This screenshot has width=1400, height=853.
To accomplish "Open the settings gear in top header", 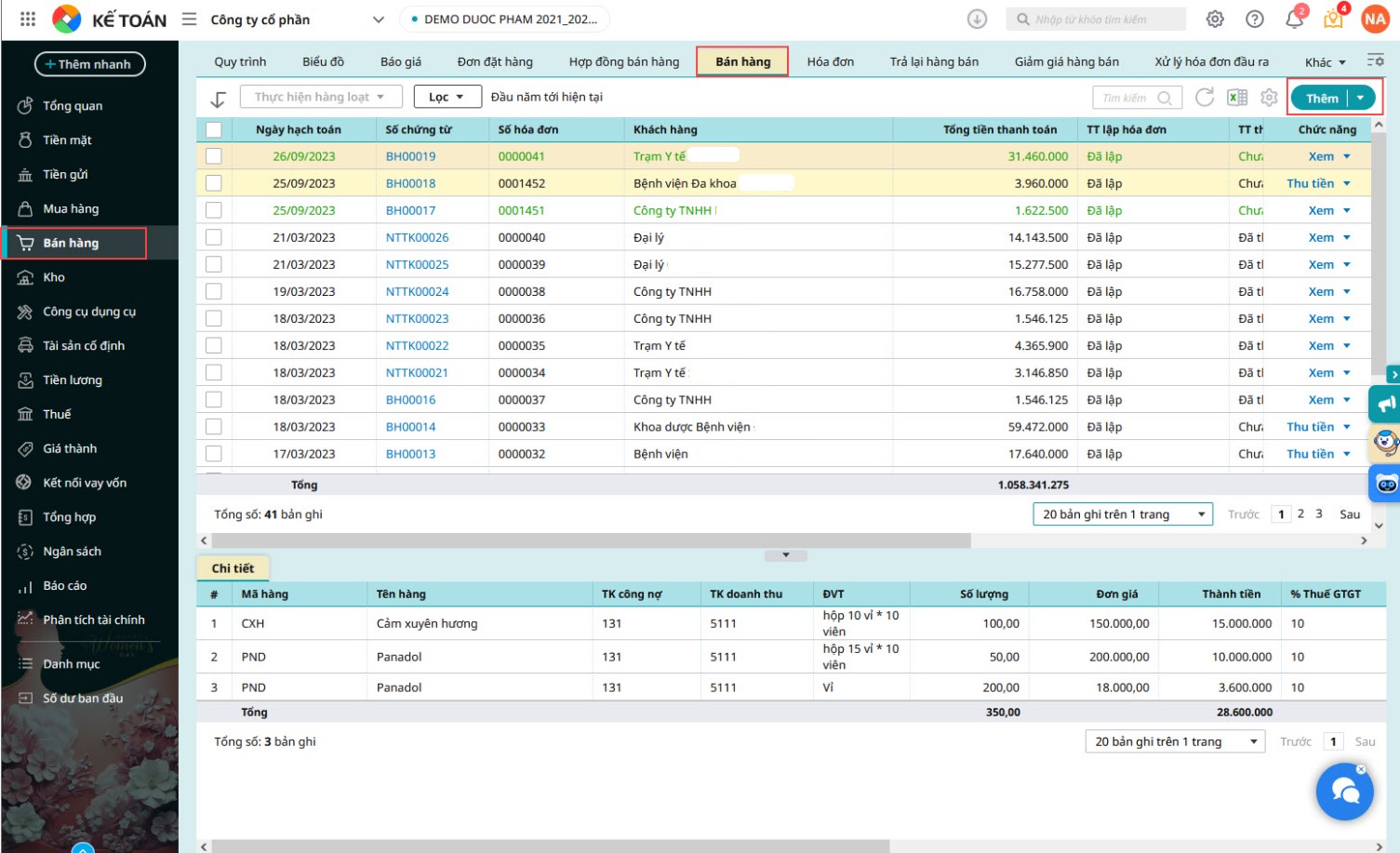I will pos(1215,19).
